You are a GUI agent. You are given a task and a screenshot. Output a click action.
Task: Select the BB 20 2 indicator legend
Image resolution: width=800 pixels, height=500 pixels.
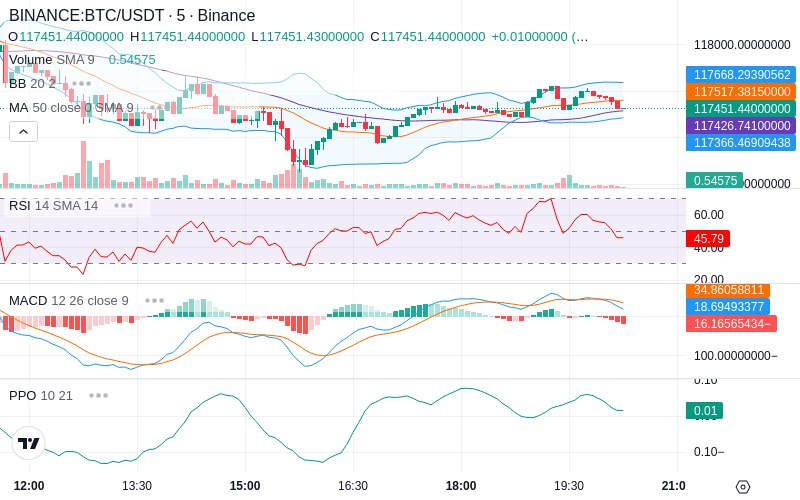[x=32, y=83]
